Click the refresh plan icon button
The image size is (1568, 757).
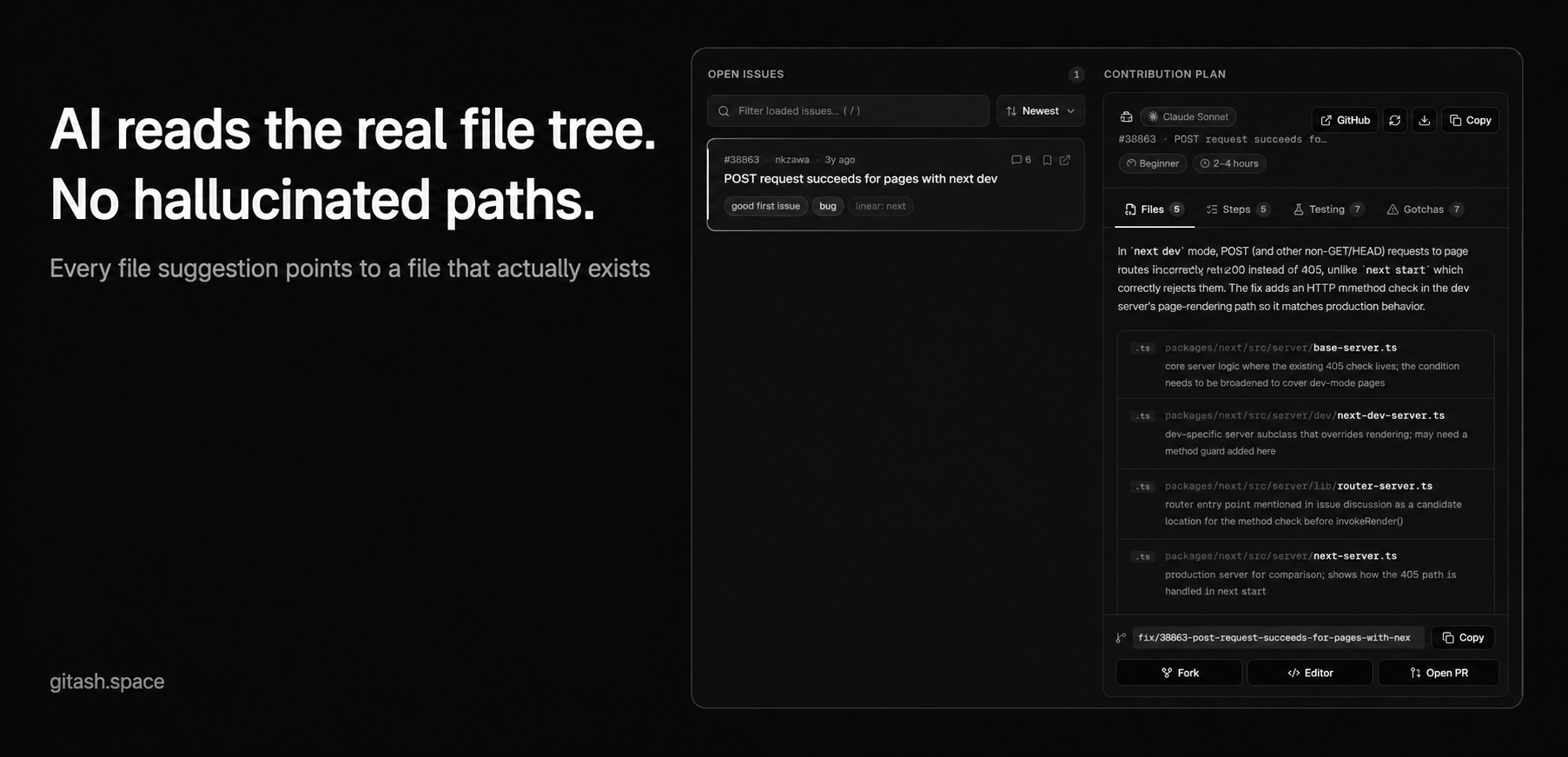pyautogui.click(x=1394, y=120)
